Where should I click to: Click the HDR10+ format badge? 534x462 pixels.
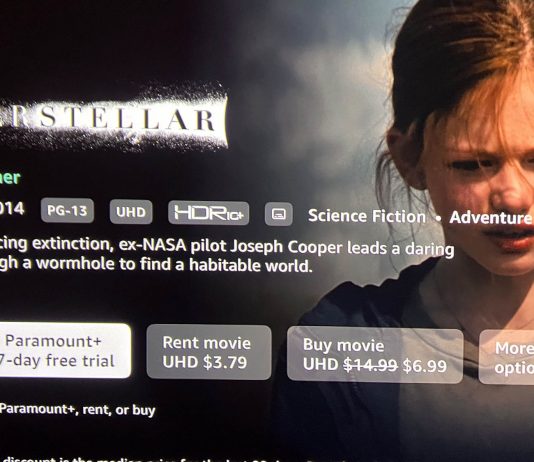point(208,213)
